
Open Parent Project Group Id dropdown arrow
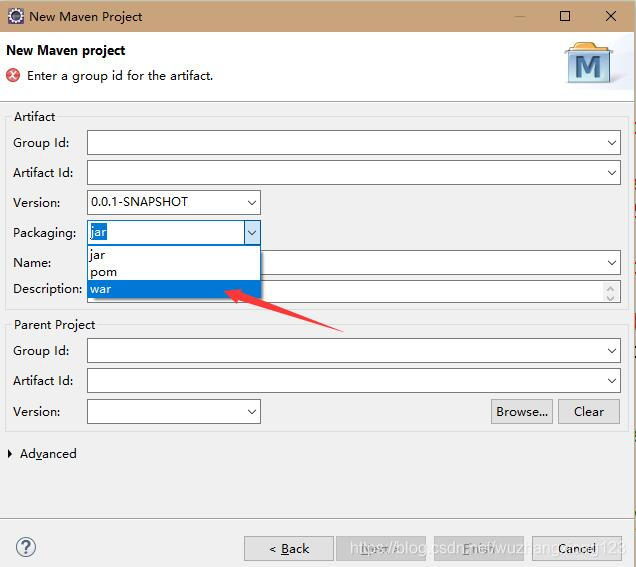pyautogui.click(x=612, y=351)
